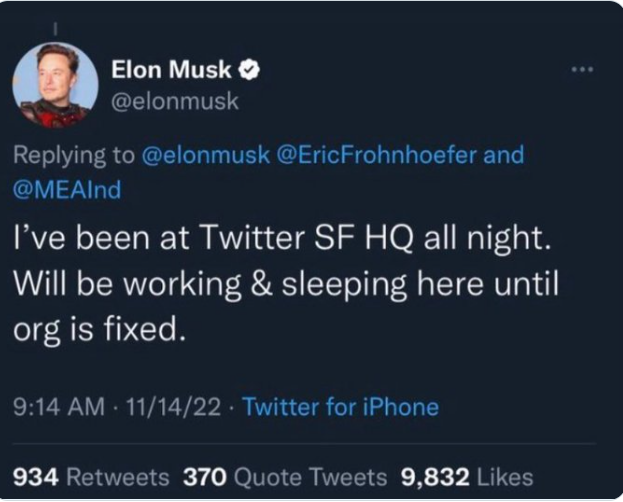Screen dimensions: 623x502
Task: View the 9,832 Likes list
Action: pyautogui.click(x=466, y=477)
